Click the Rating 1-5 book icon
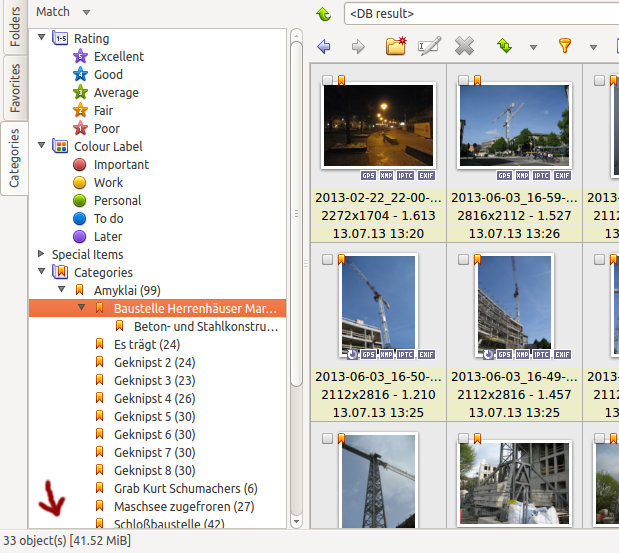The image size is (619, 553). pyautogui.click(x=60, y=38)
